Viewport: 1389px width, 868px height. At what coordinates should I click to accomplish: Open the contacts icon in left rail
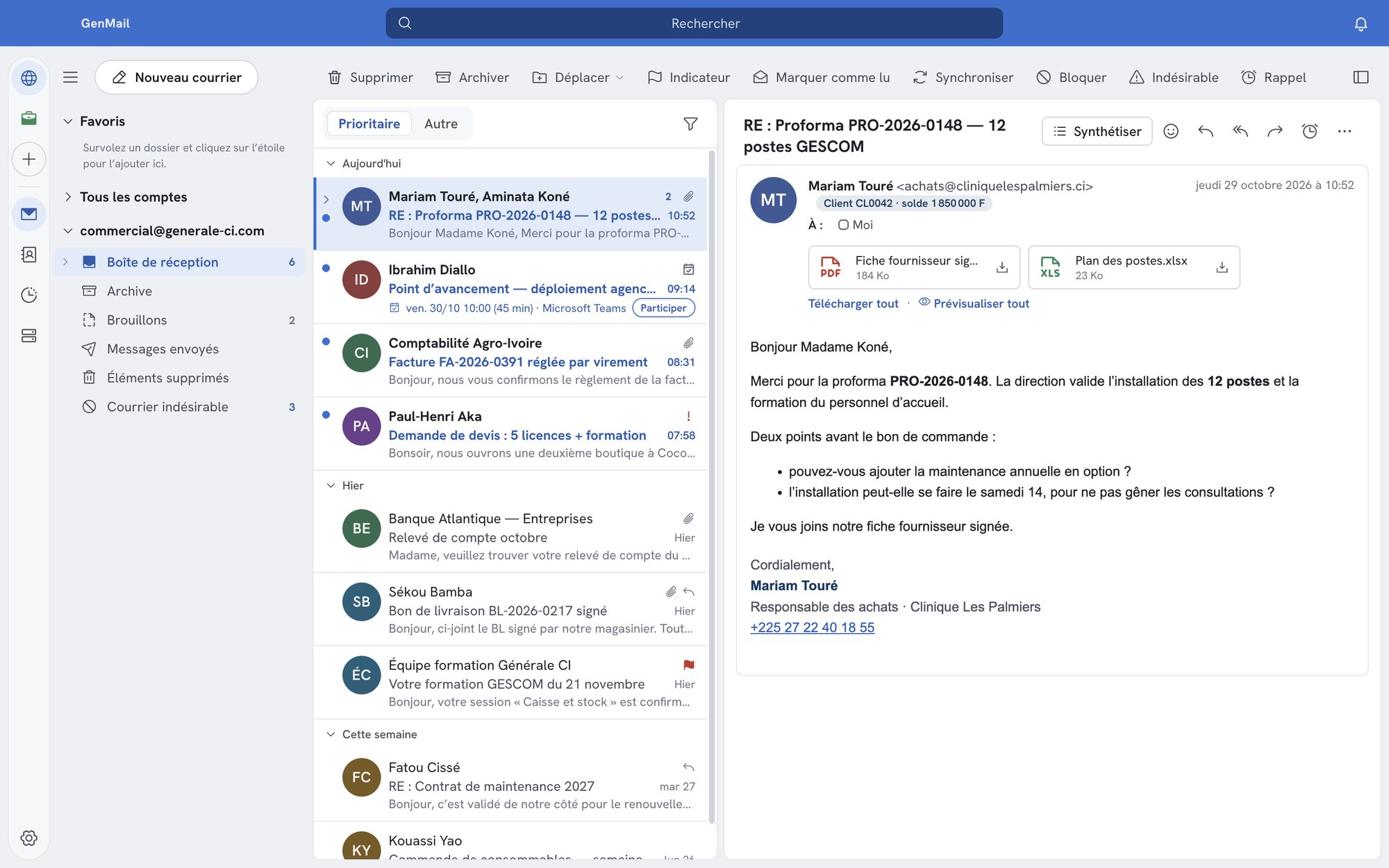29,254
